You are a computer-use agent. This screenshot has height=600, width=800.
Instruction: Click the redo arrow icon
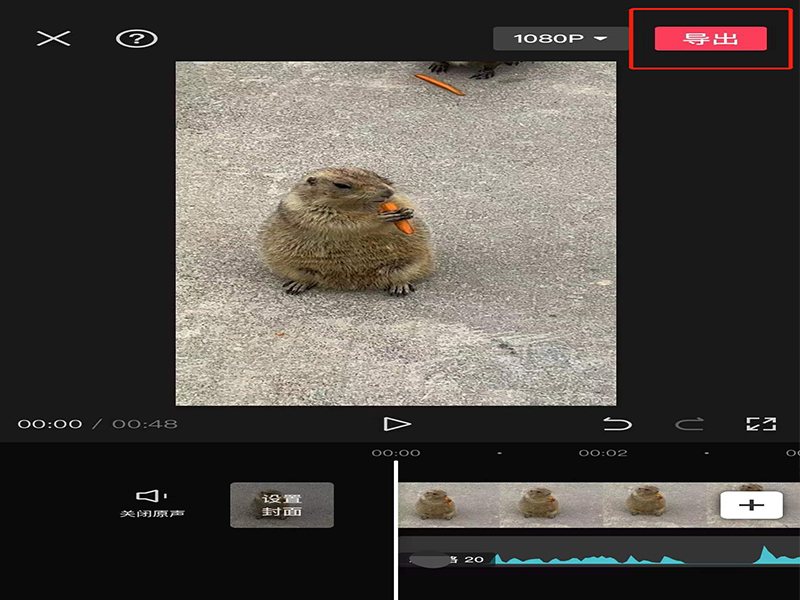(x=689, y=424)
